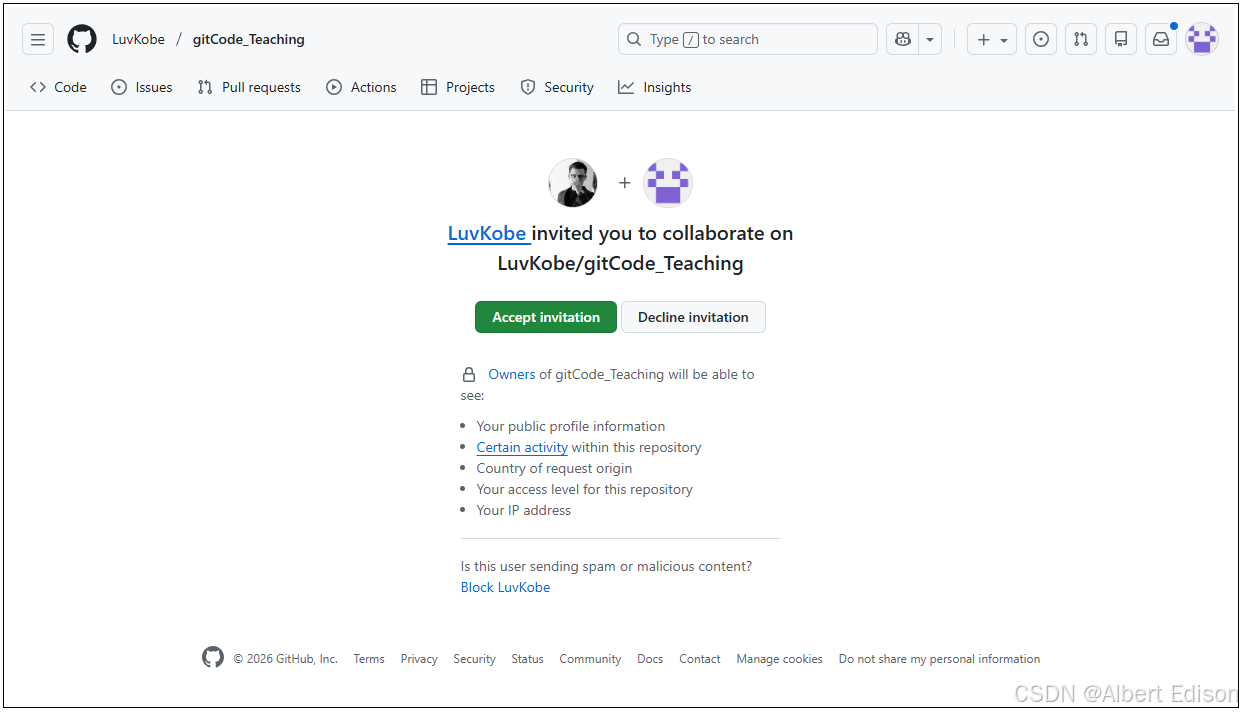The width and height of the screenshot is (1243, 713).
Task: Open the Contact footer link
Action: [x=700, y=659]
